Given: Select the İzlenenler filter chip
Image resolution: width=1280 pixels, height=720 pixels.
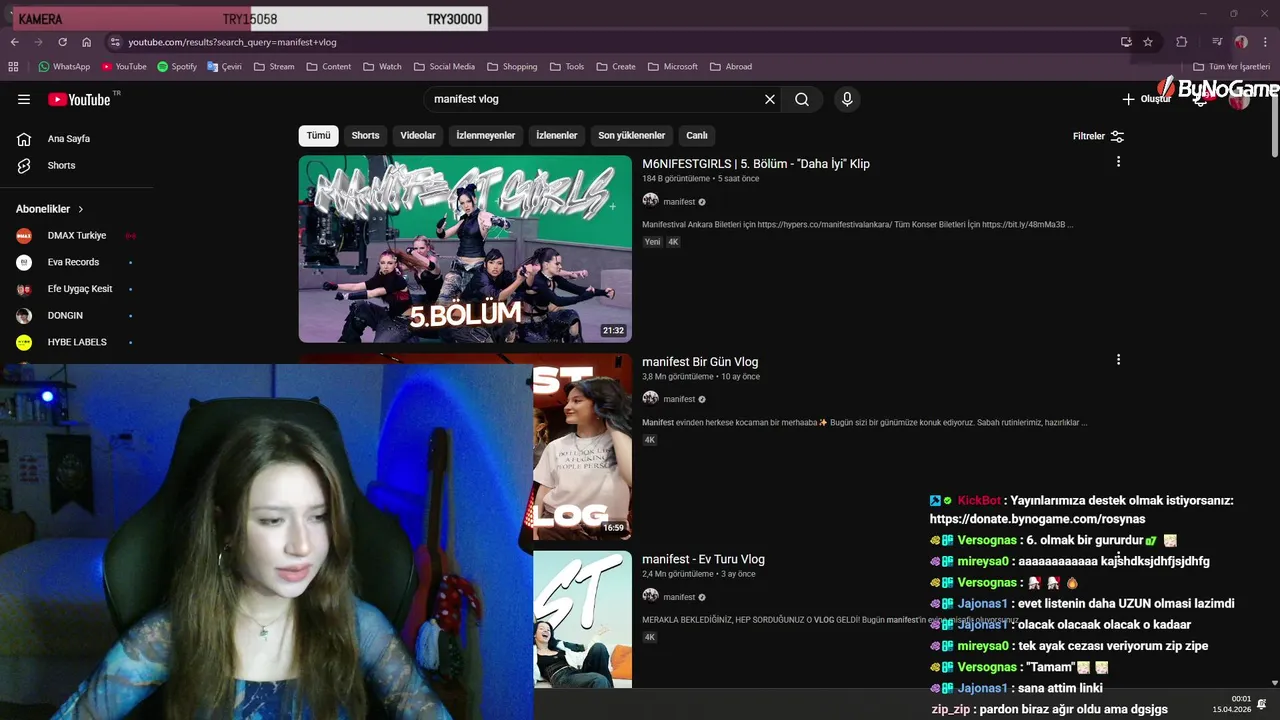Looking at the screenshot, I should click(x=557, y=136).
